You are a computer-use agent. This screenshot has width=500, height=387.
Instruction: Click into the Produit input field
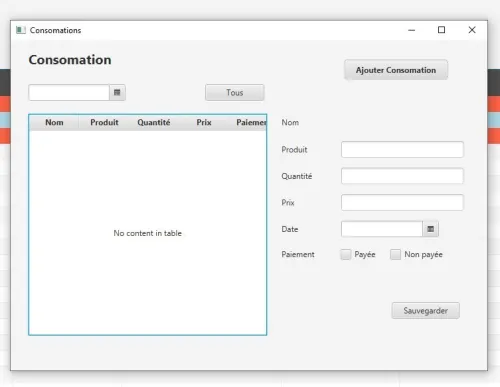402,149
